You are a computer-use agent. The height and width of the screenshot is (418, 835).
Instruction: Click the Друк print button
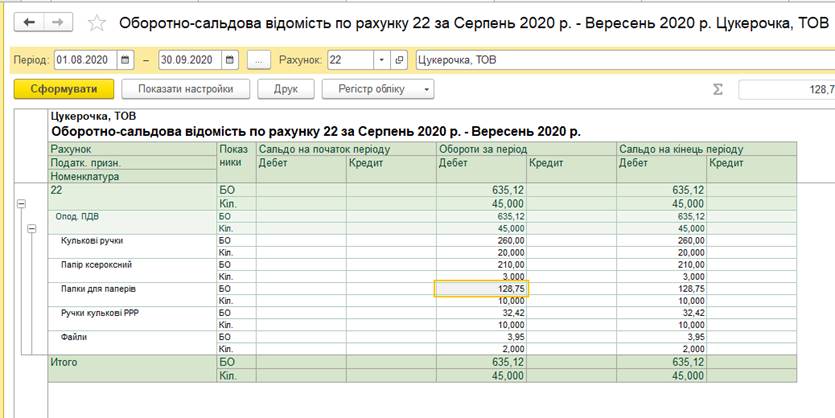click(x=285, y=89)
